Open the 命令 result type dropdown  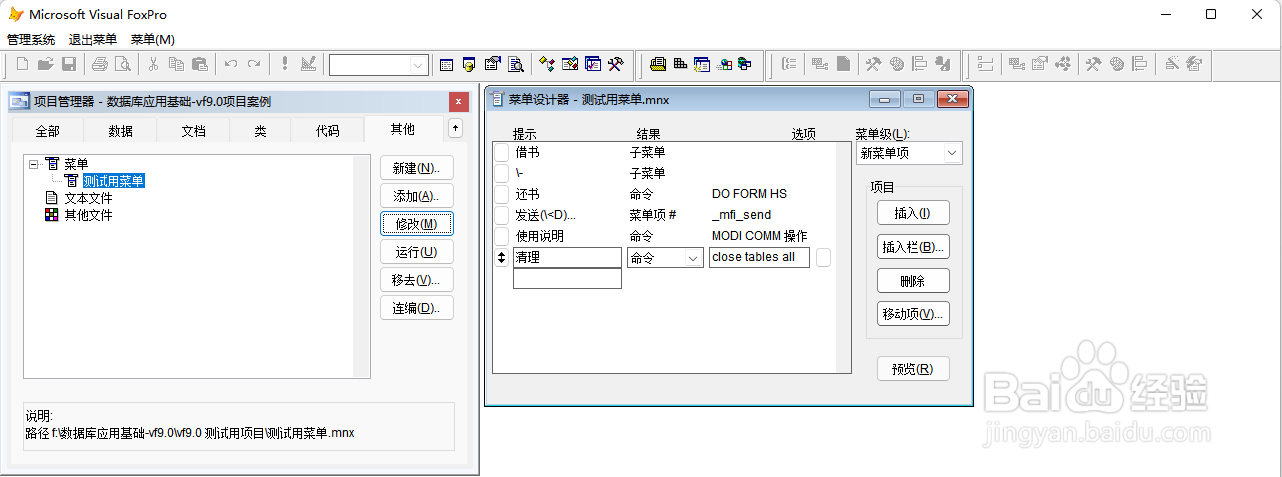tap(693, 258)
